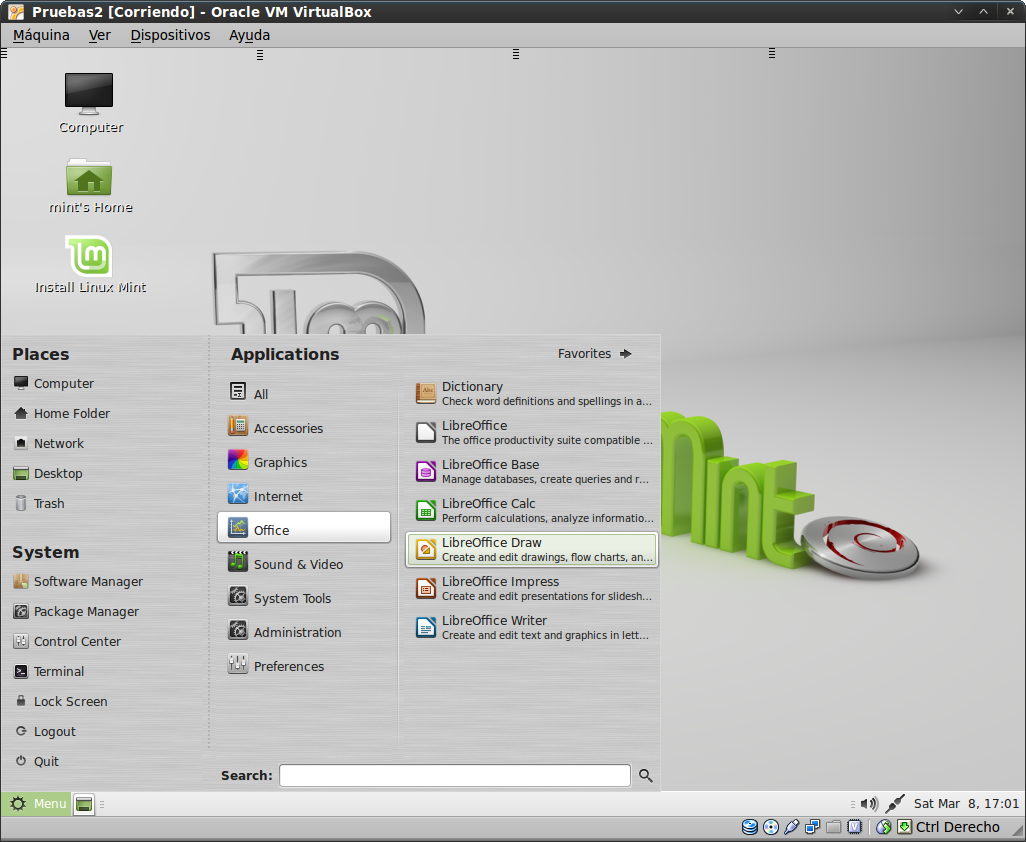
Task: Open the Dispositivos menu in VirtualBox
Action: pyautogui.click(x=170, y=35)
